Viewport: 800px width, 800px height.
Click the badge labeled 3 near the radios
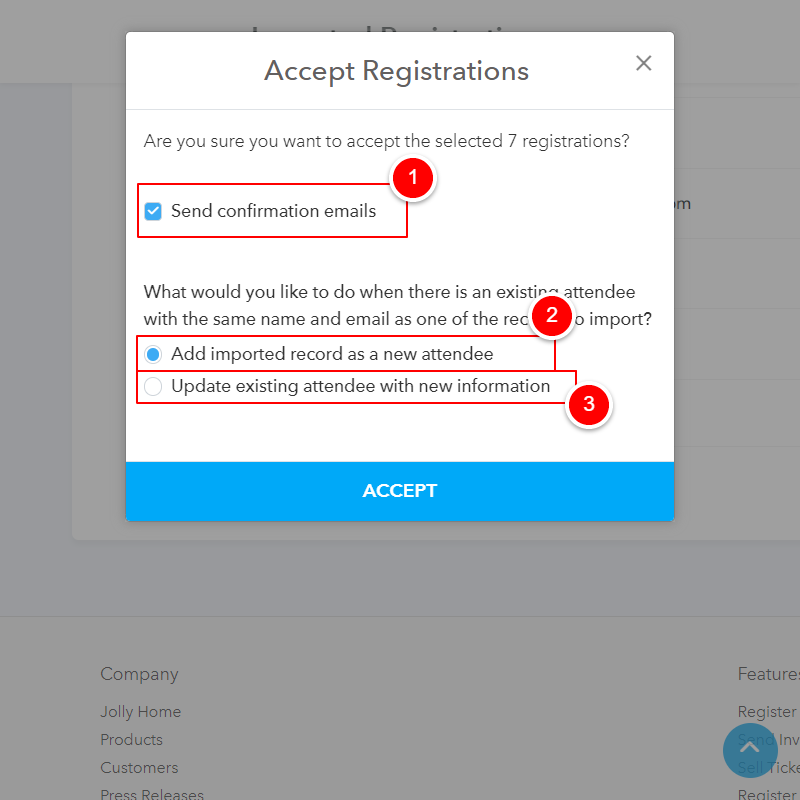click(589, 406)
